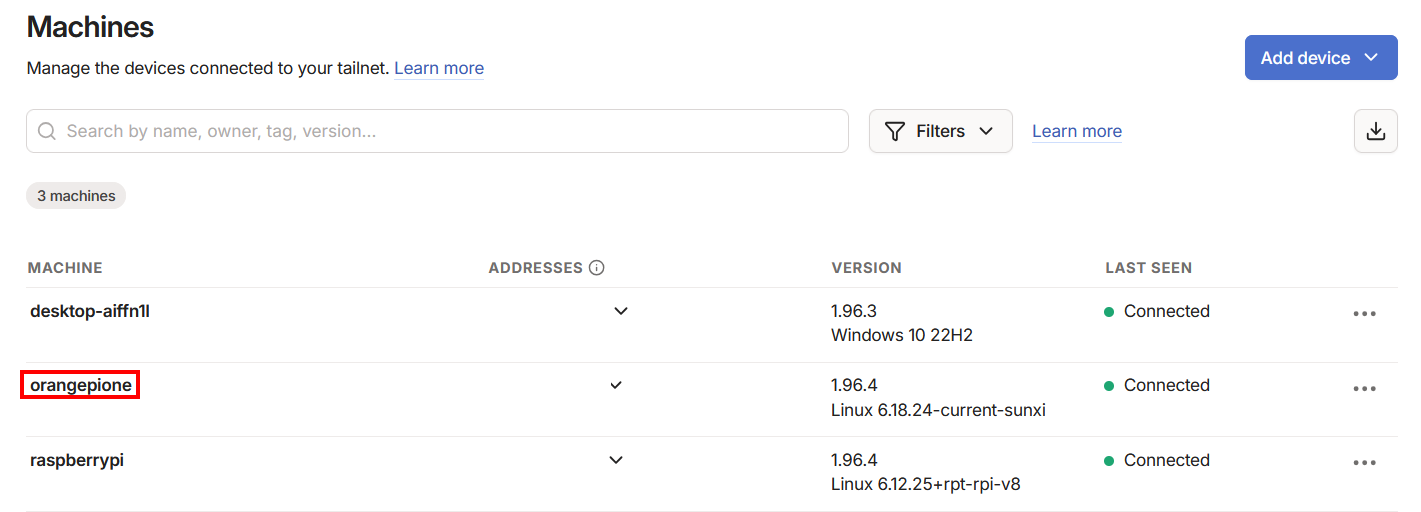The height and width of the screenshot is (512, 1421).
Task: Open the Learn more link beside Filters
Action: [x=1077, y=131]
